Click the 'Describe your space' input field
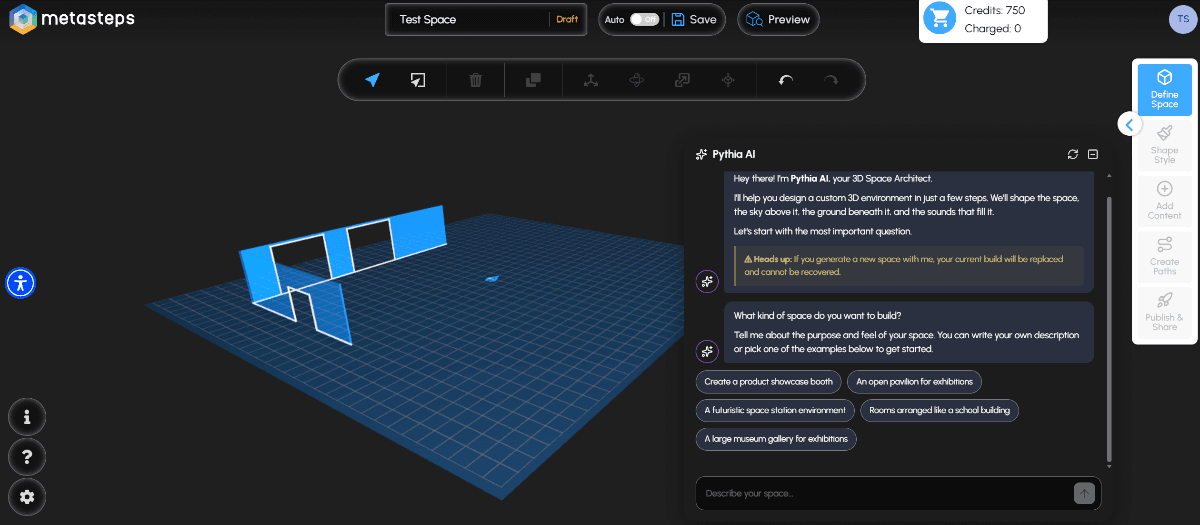Screen dimensions: 1200x525 884,493
